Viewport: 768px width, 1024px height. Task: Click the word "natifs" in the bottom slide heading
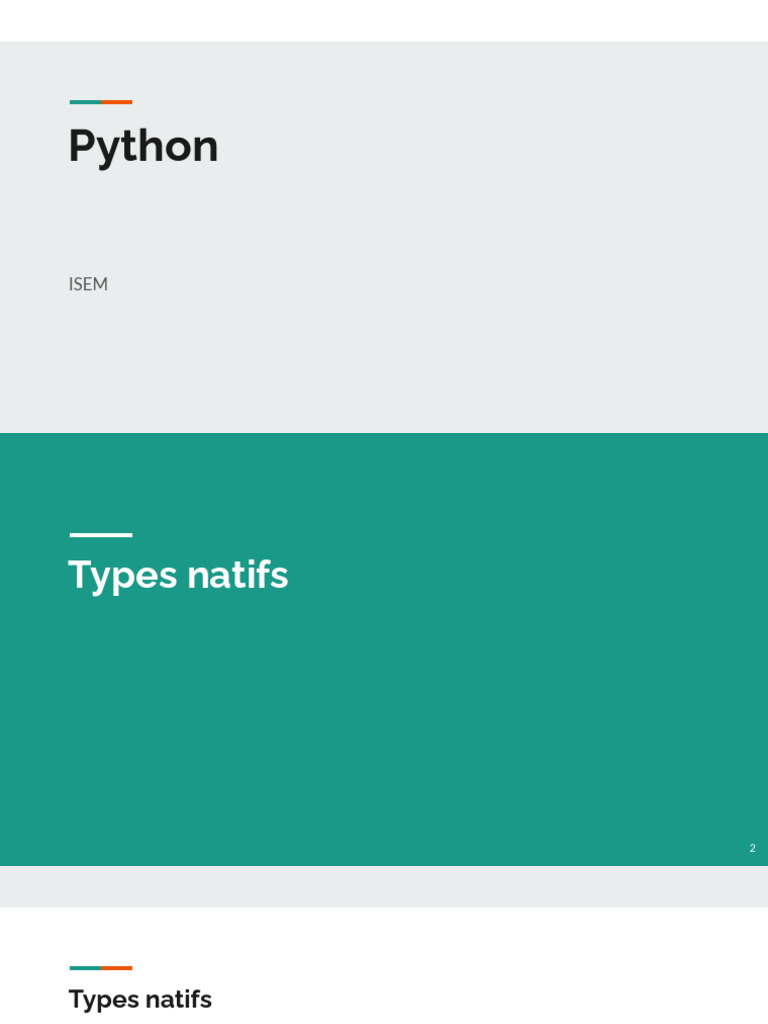click(x=178, y=999)
